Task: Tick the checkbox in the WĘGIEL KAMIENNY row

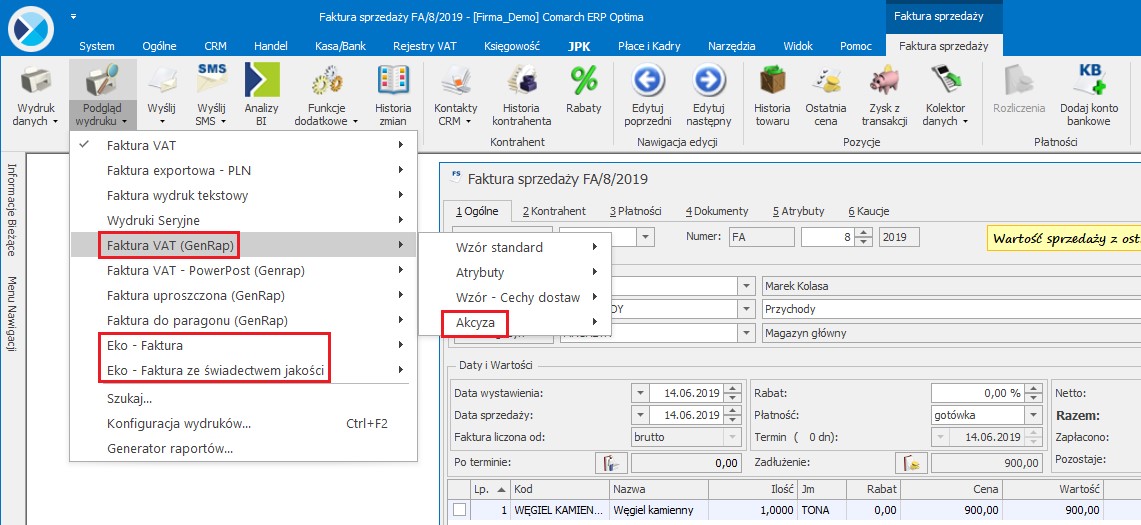Action: click(x=460, y=510)
